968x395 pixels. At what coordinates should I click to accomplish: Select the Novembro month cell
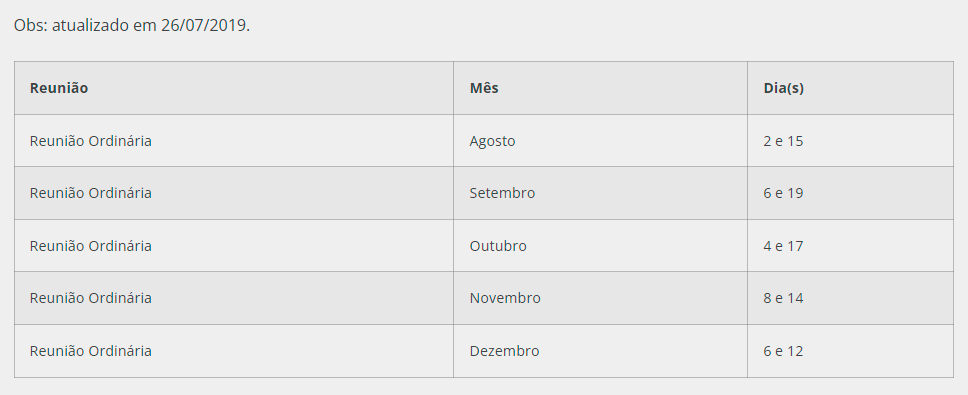click(x=600, y=297)
